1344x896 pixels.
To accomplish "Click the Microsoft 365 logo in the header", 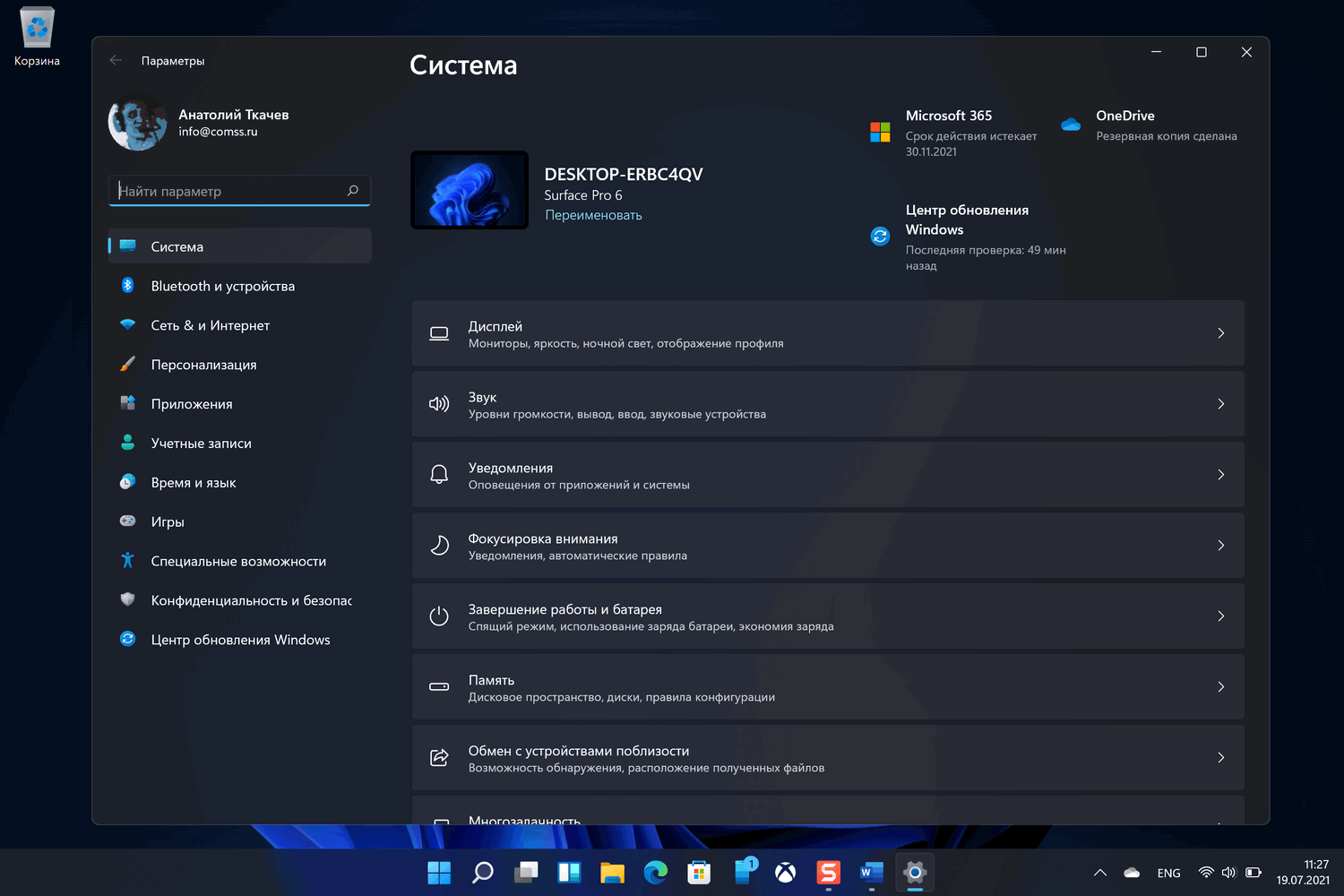I will [880, 133].
